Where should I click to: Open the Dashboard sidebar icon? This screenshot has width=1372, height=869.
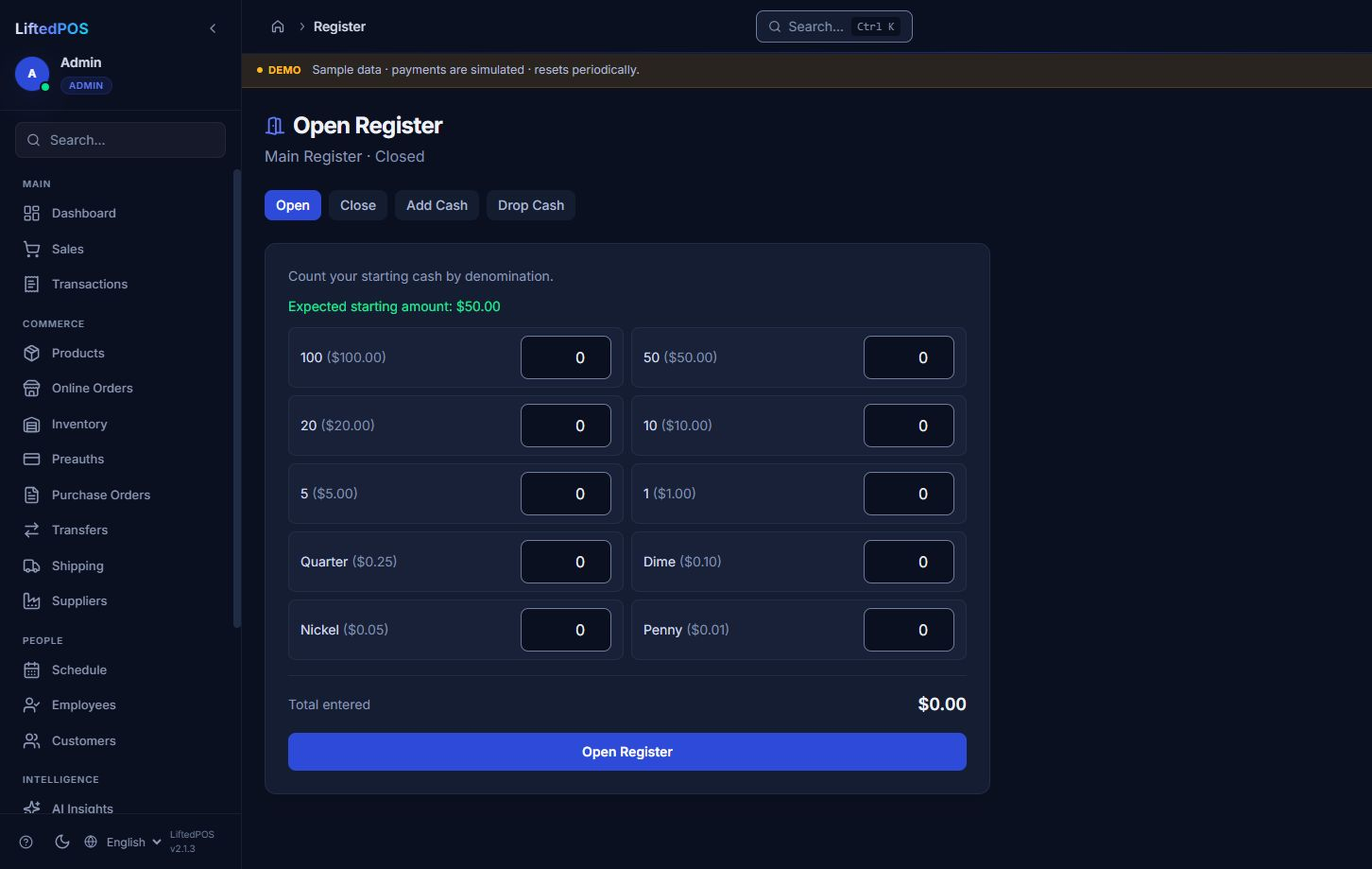(31, 213)
